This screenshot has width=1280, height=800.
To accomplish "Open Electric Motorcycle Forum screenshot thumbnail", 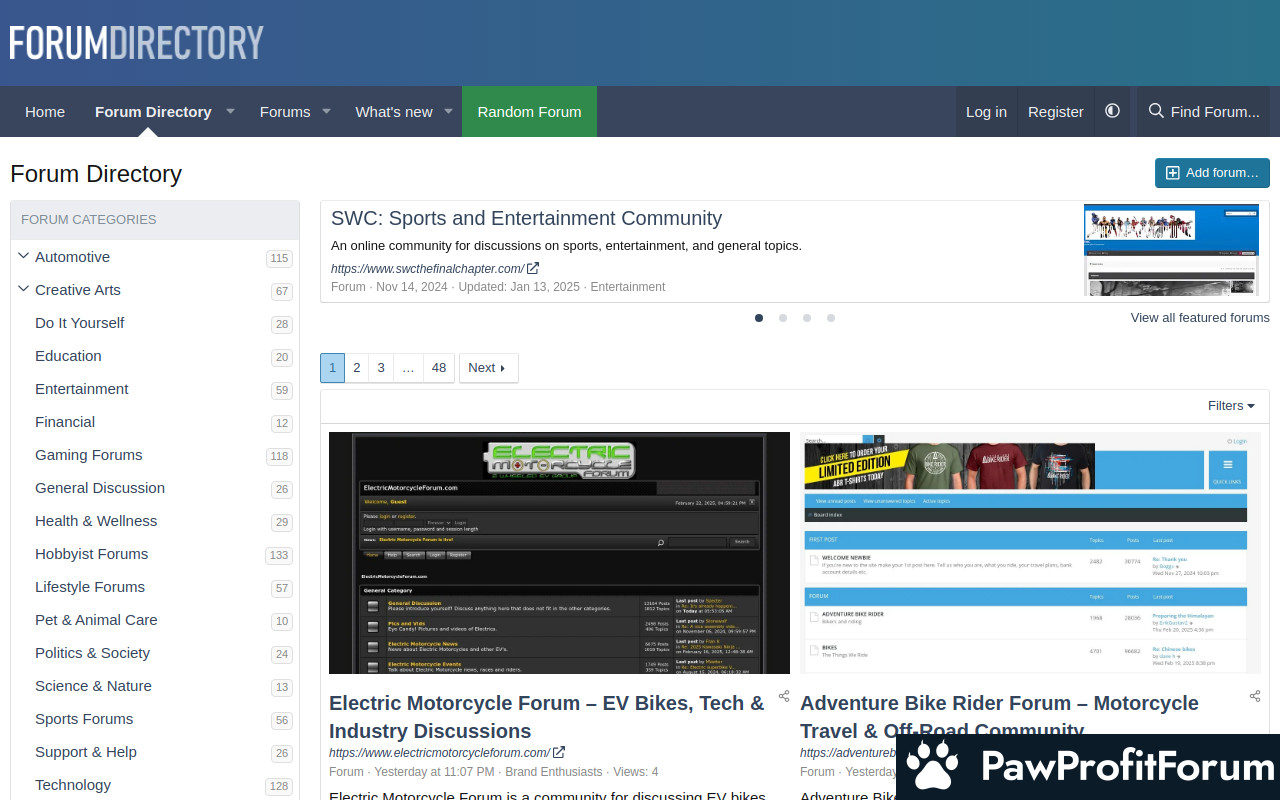I will (x=559, y=553).
